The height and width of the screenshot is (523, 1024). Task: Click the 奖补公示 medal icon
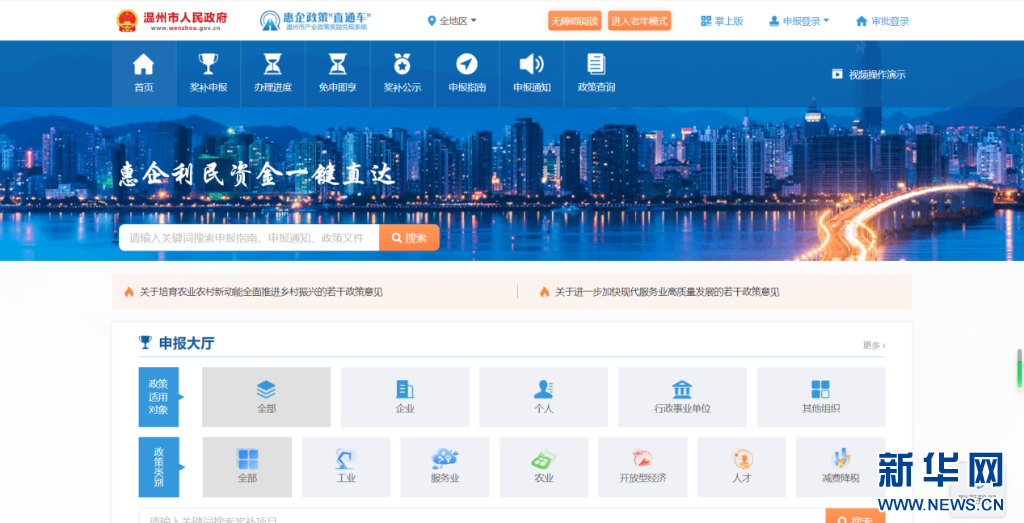pyautogui.click(x=402, y=65)
